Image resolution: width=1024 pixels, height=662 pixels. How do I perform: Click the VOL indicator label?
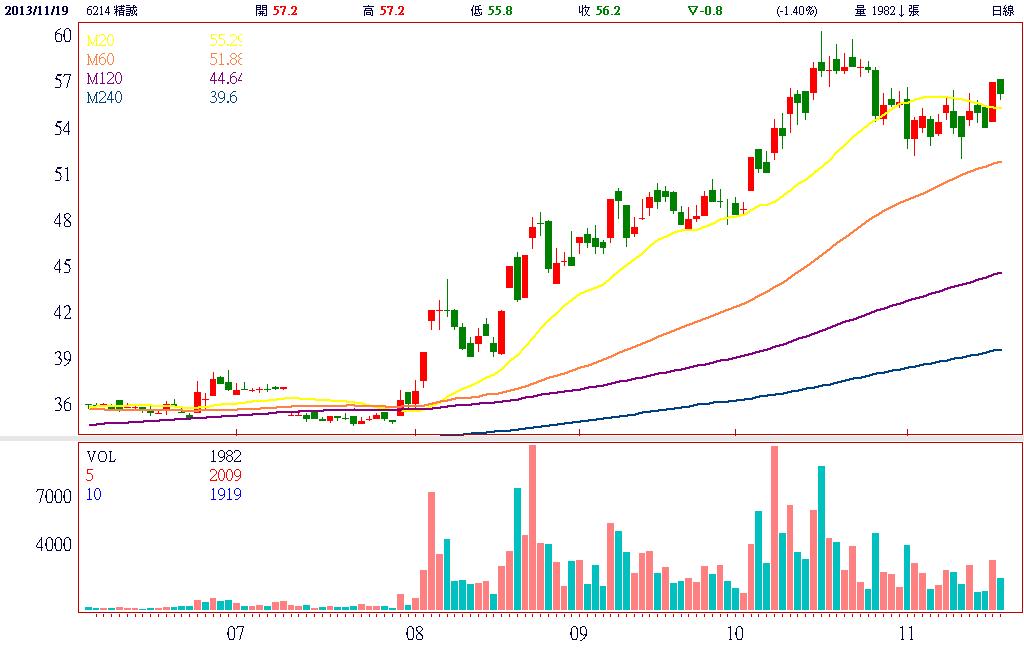pos(102,458)
